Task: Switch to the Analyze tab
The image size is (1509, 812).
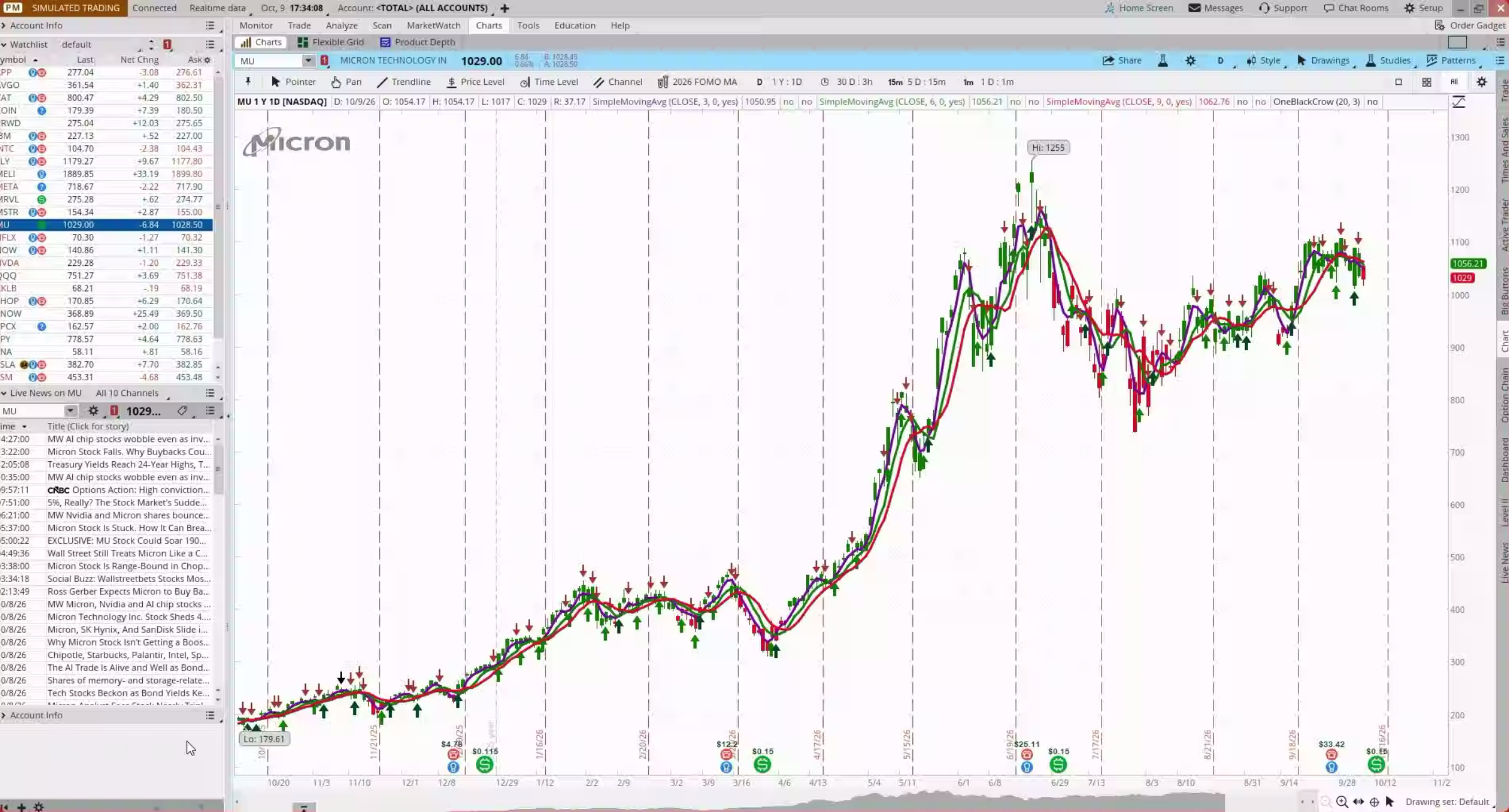Action: (341, 25)
